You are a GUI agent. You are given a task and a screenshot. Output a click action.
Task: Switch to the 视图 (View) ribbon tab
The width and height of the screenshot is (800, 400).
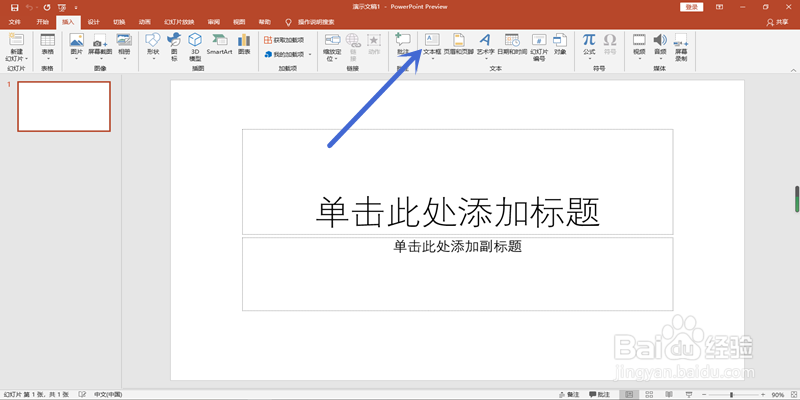[x=239, y=22]
